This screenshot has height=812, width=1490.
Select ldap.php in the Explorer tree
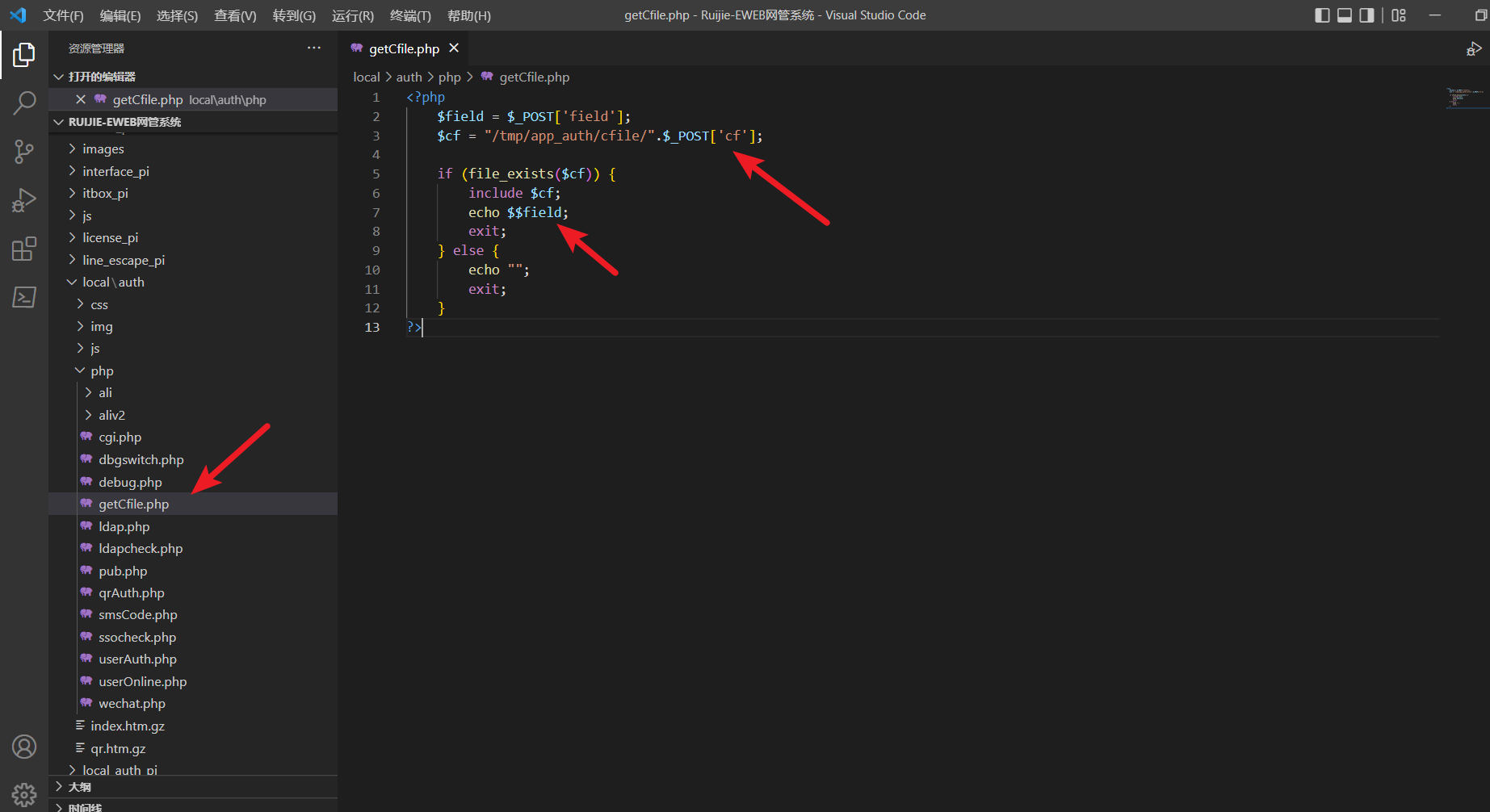click(x=124, y=526)
